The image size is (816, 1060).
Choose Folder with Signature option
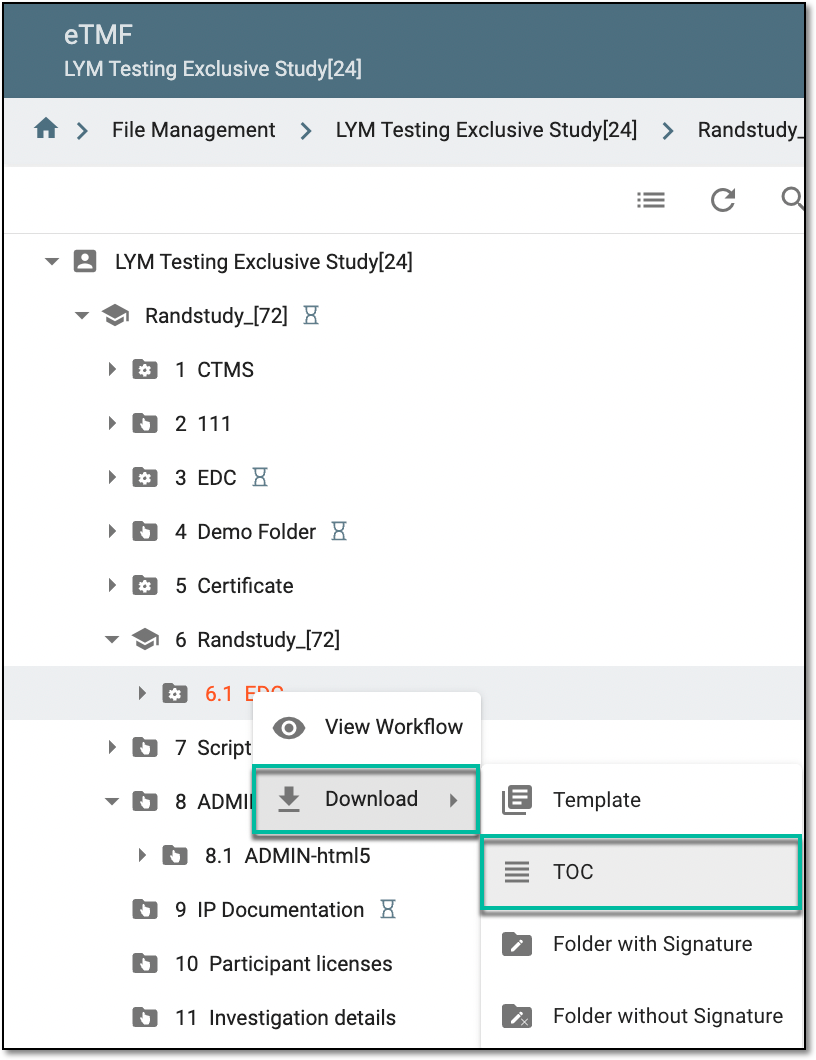(642, 944)
